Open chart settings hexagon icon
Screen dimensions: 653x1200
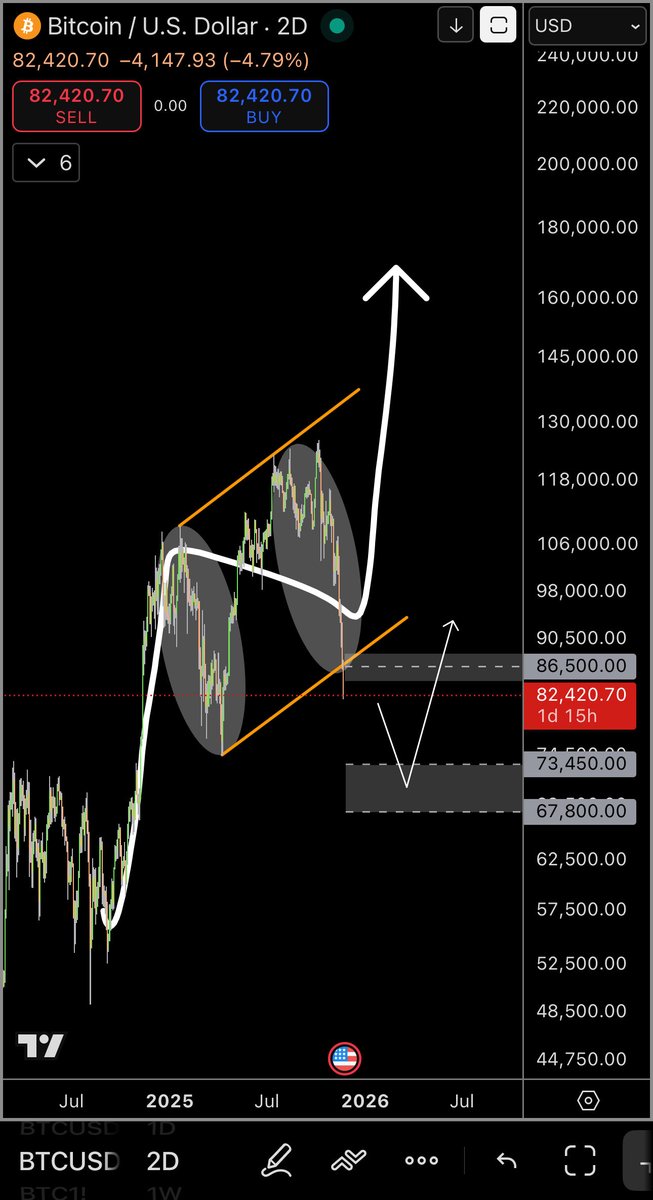click(588, 1101)
